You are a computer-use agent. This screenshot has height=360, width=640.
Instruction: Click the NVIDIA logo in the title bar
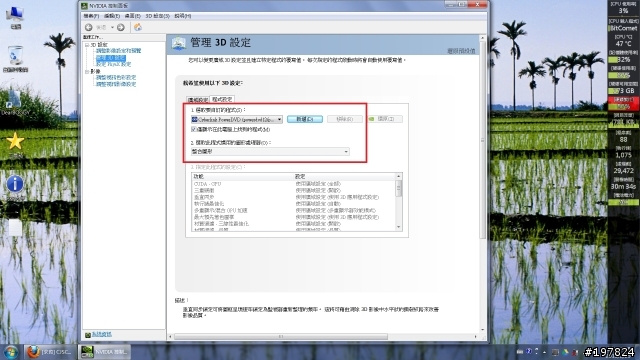84,6
